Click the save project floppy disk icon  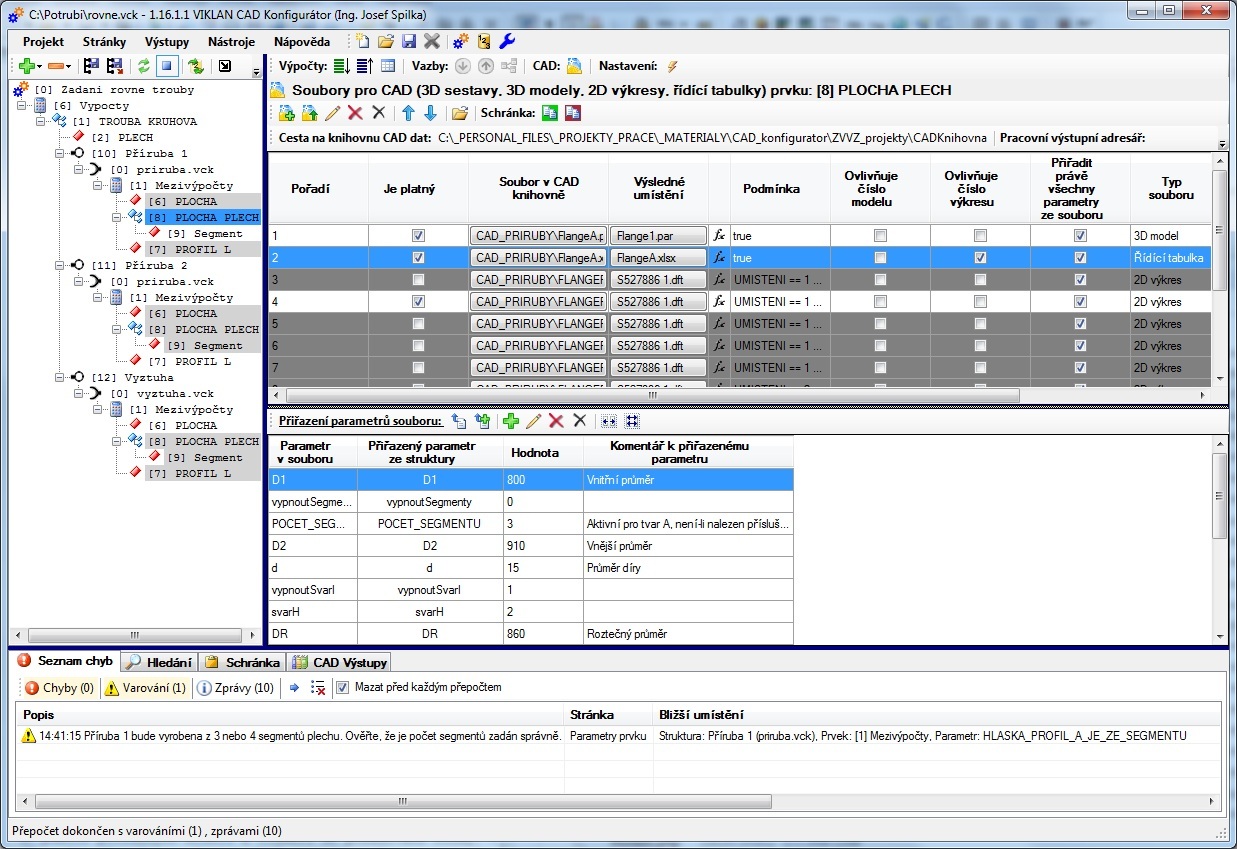pos(409,41)
